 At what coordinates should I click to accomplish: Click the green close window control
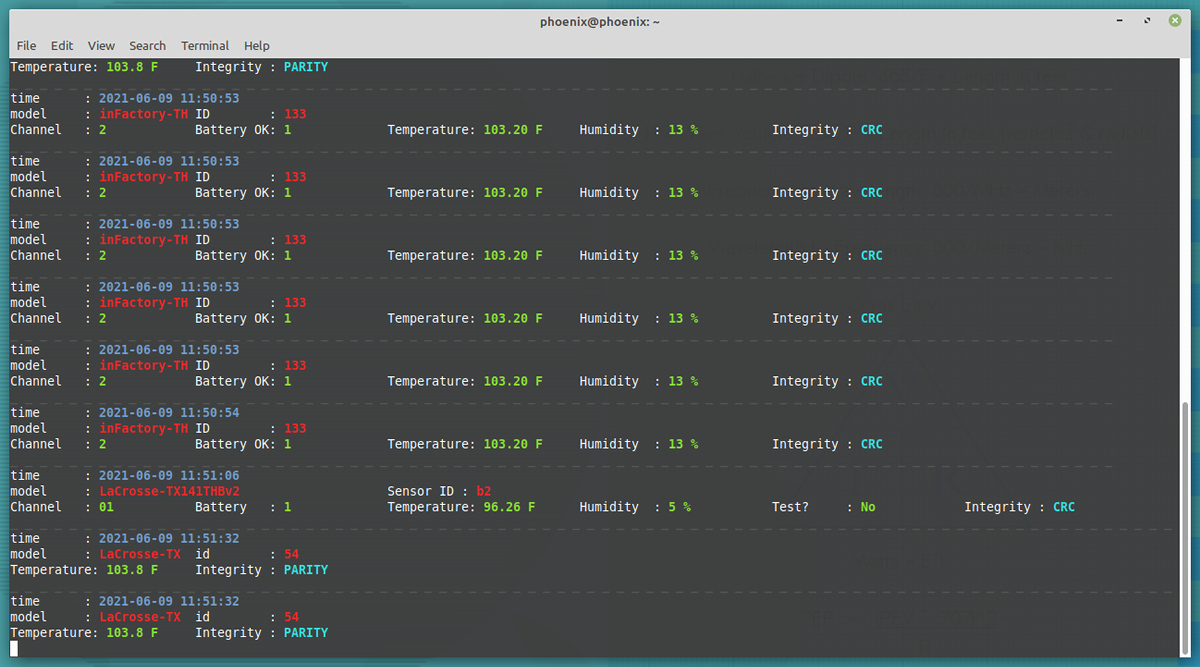(x=1174, y=20)
